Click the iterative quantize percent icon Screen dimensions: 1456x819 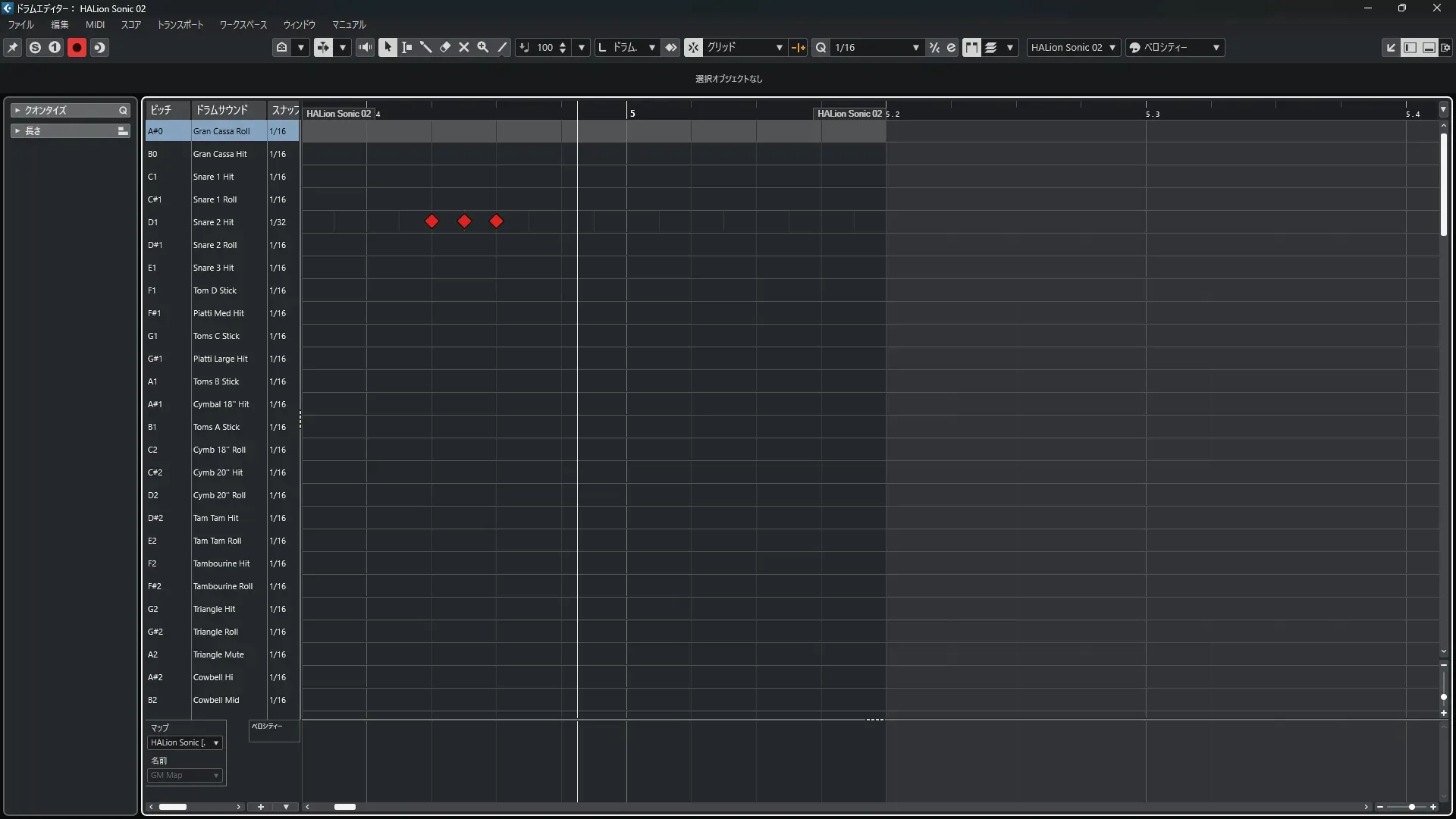[934, 47]
